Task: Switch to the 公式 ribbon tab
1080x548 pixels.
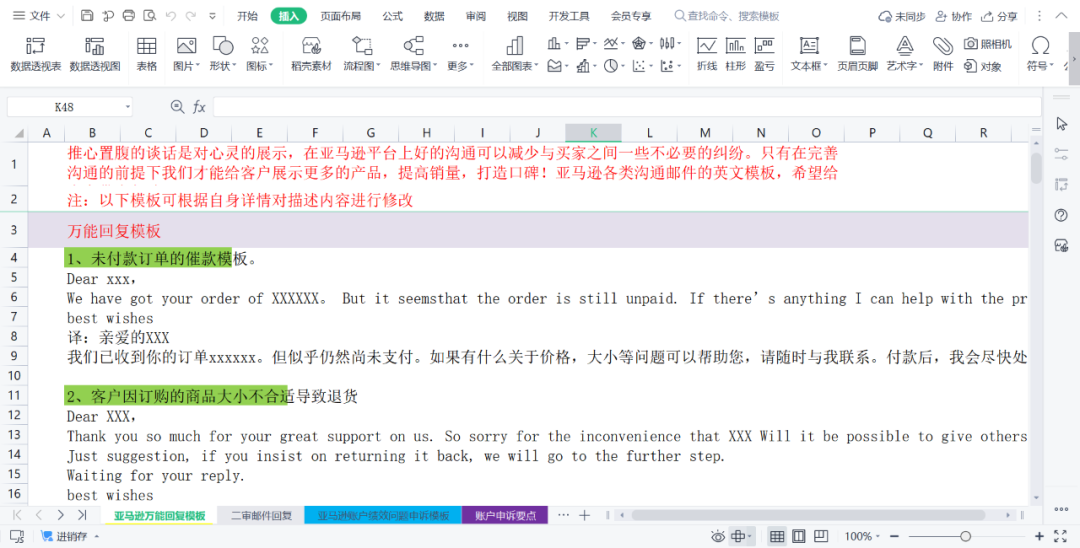Action: point(393,16)
